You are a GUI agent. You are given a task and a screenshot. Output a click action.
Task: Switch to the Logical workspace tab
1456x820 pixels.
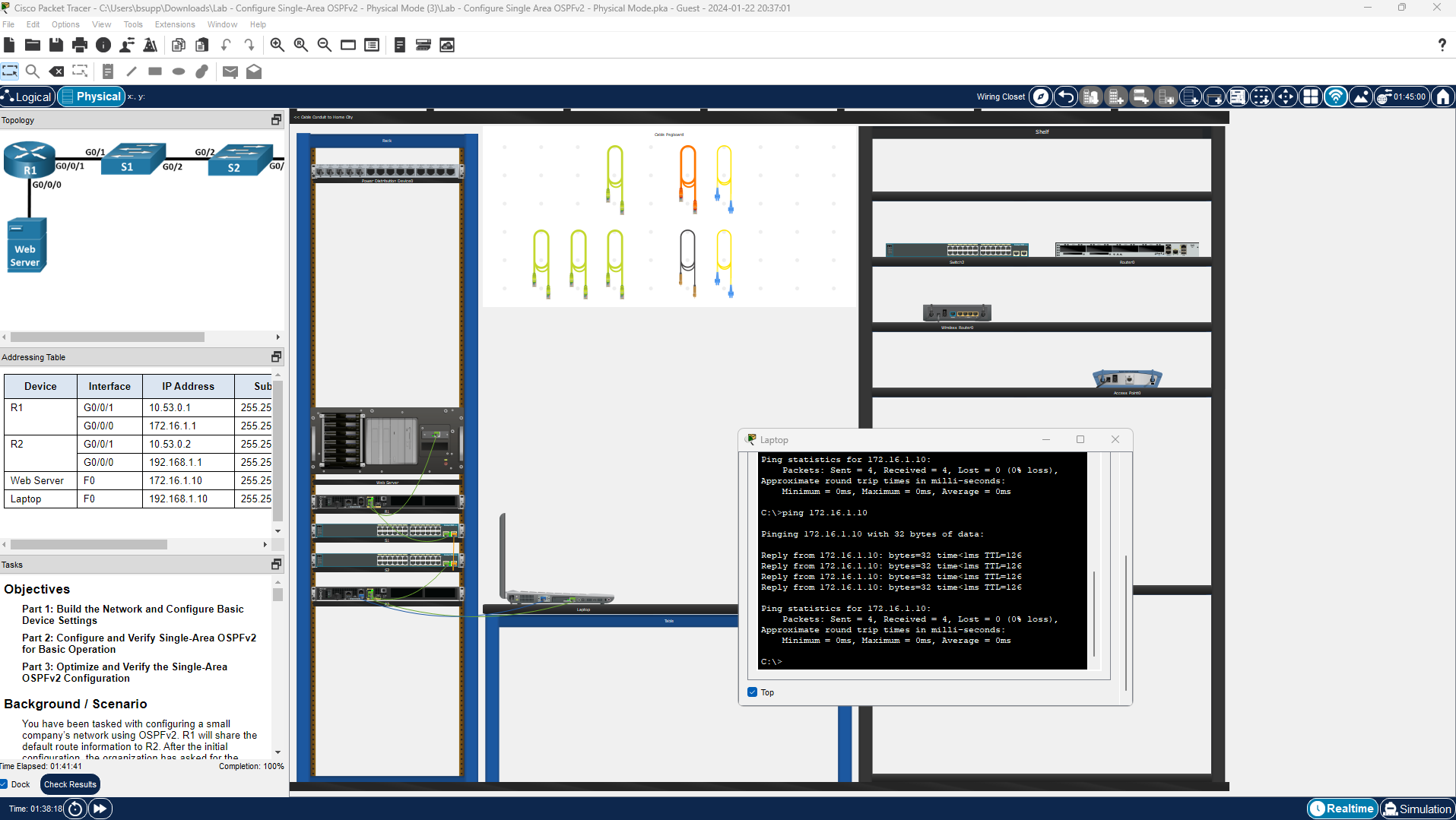tap(28, 97)
